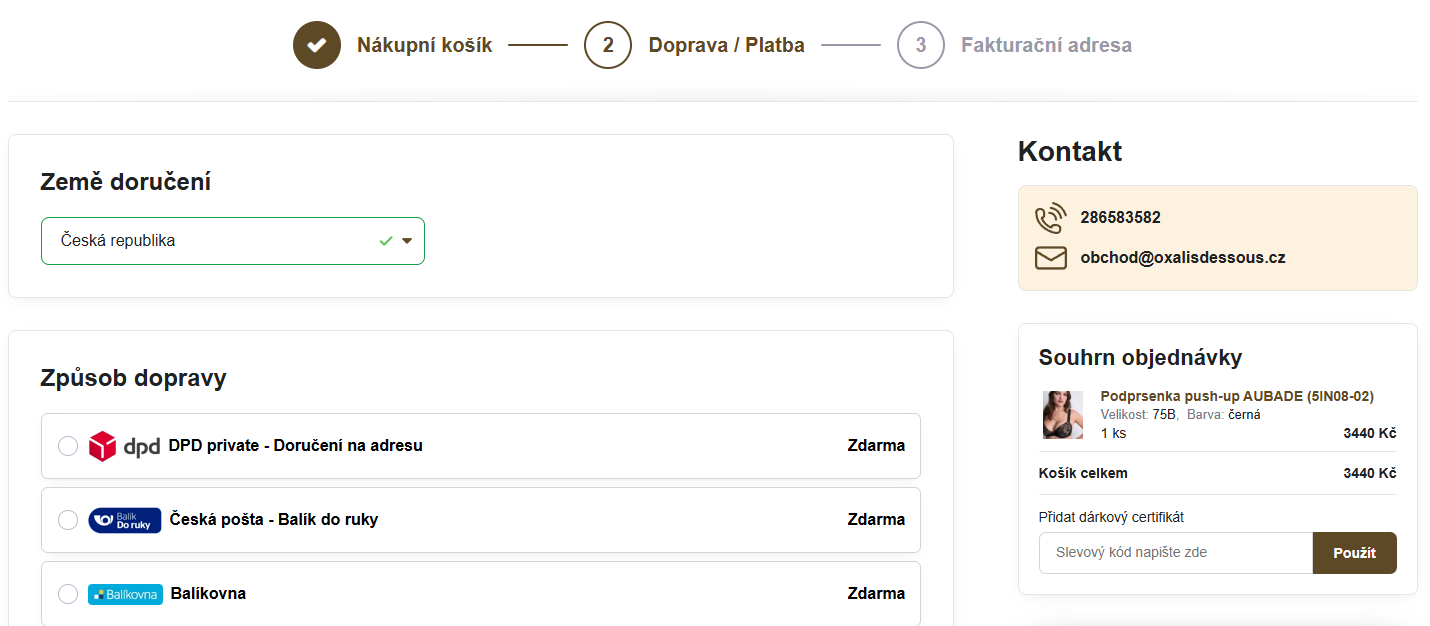Click the step 2 circle icon
This screenshot has height=626, width=1430.
[608, 45]
